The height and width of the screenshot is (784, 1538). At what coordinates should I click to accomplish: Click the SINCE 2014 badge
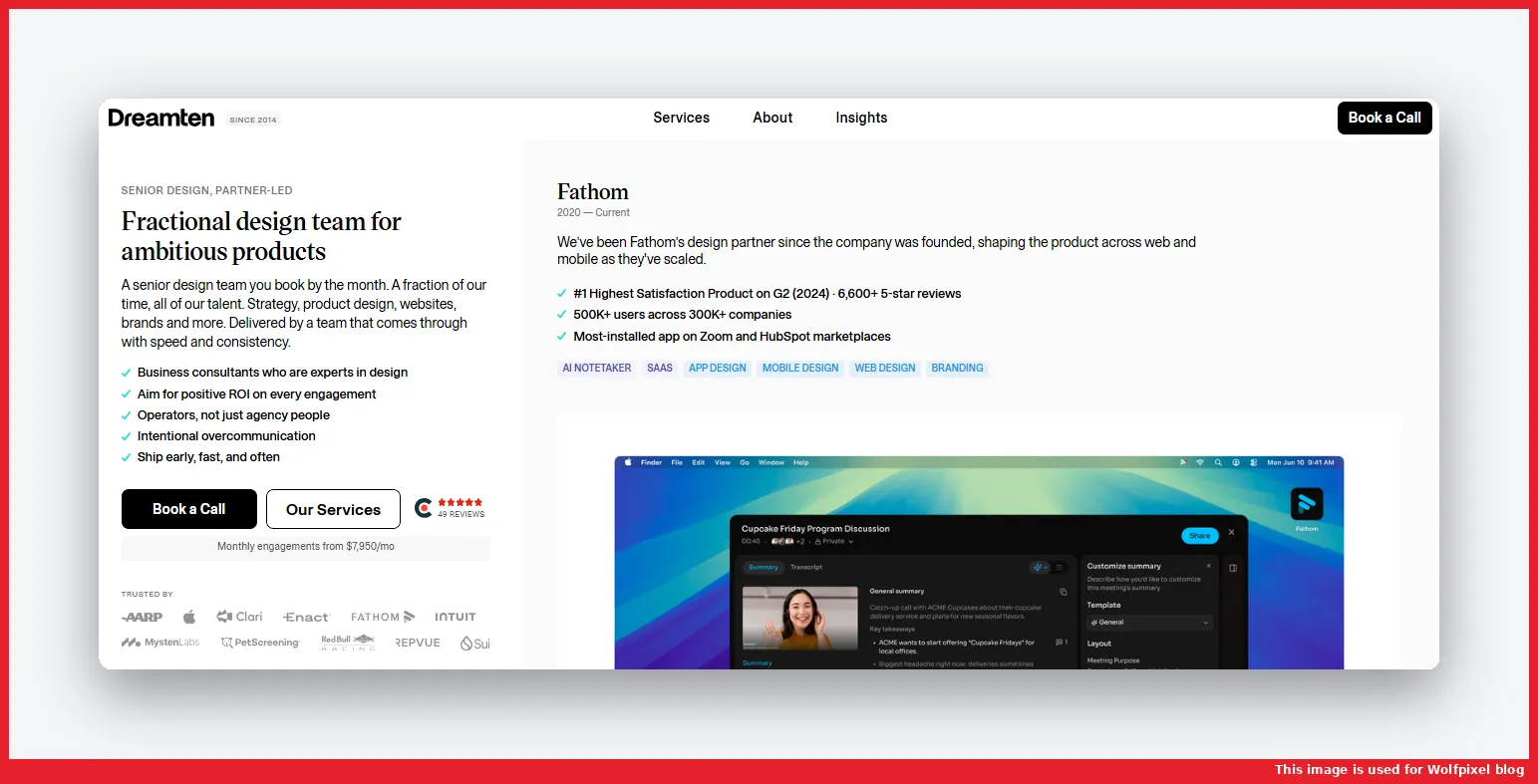(x=253, y=120)
